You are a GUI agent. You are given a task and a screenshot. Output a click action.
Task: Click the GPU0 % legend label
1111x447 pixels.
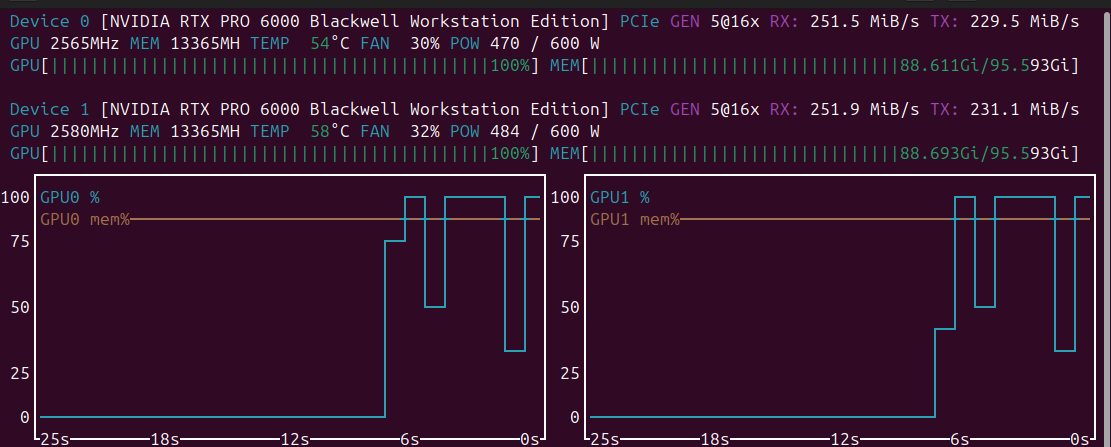pyautogui.click(x=69, y=197)
